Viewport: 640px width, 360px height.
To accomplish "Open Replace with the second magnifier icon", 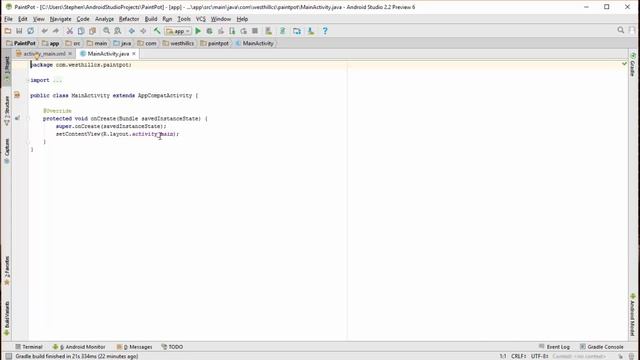I will tap(118, 31).
